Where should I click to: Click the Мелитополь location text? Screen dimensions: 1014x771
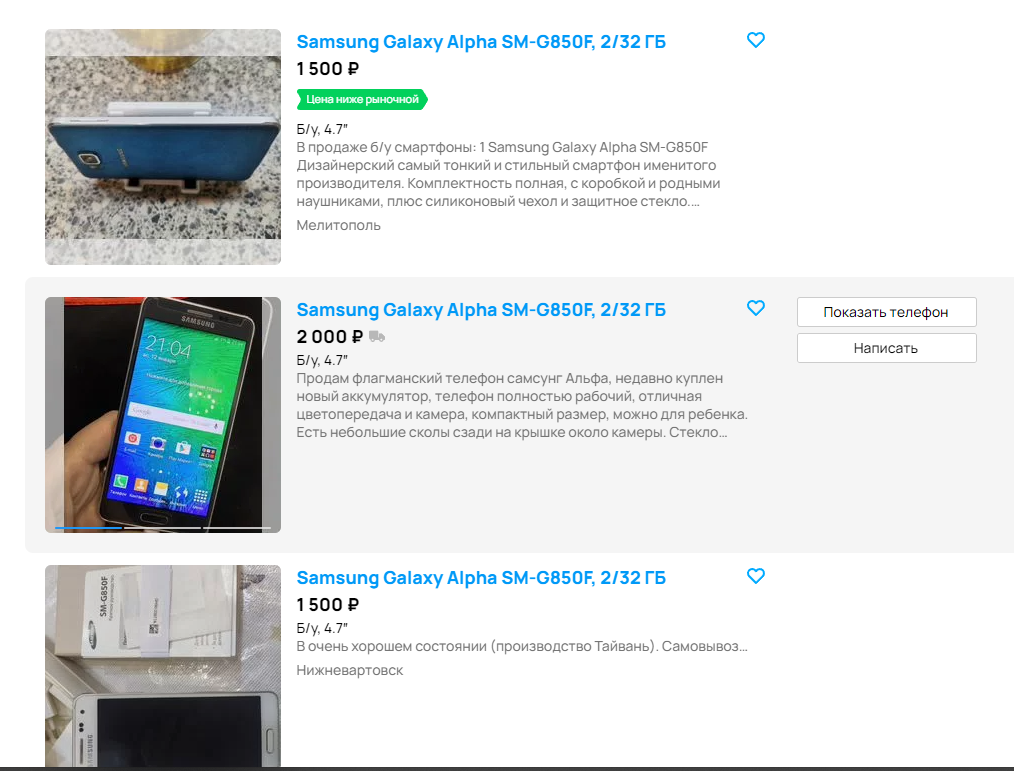tap(338, 225)
